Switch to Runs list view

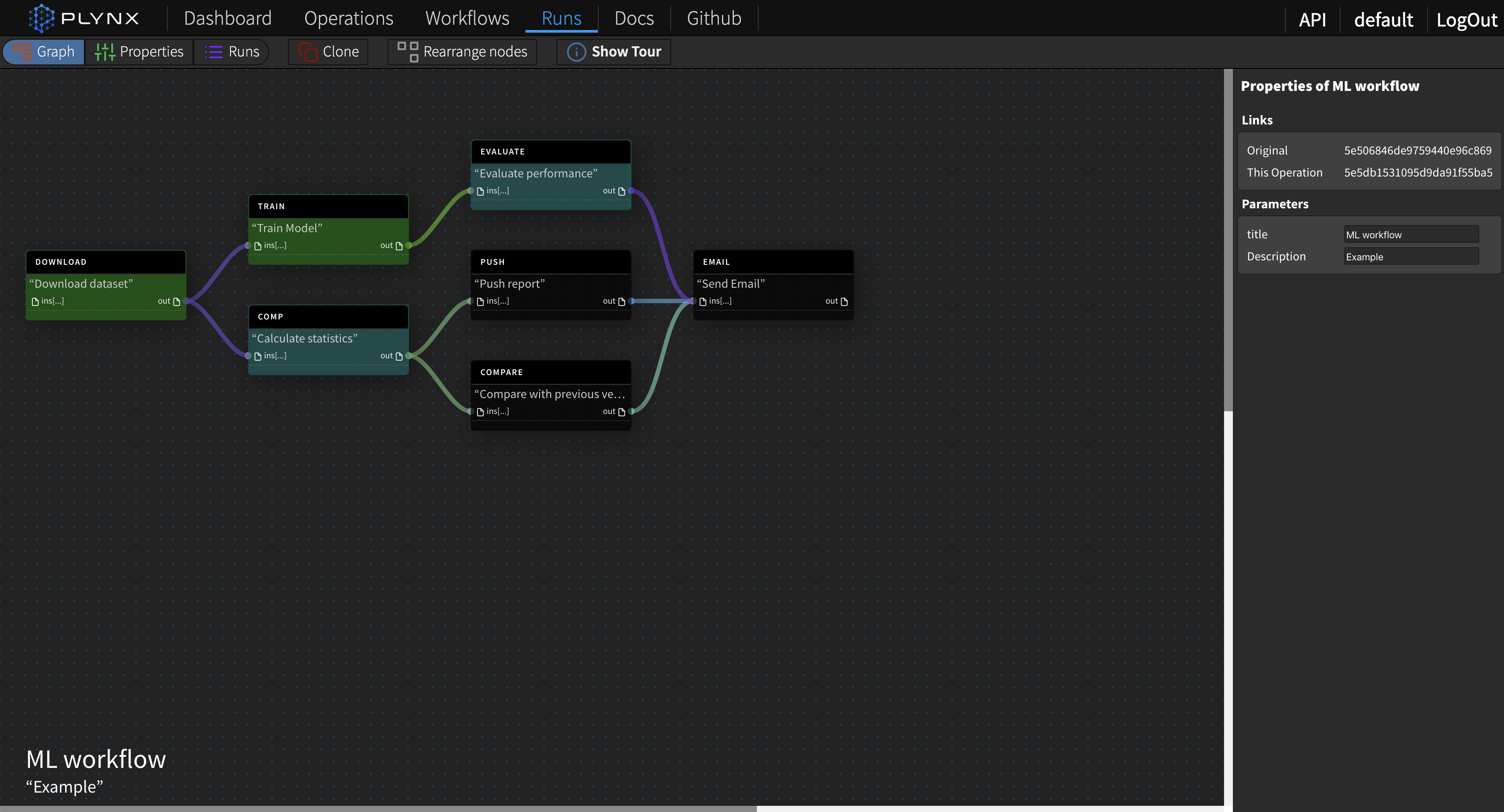point(232,52)
